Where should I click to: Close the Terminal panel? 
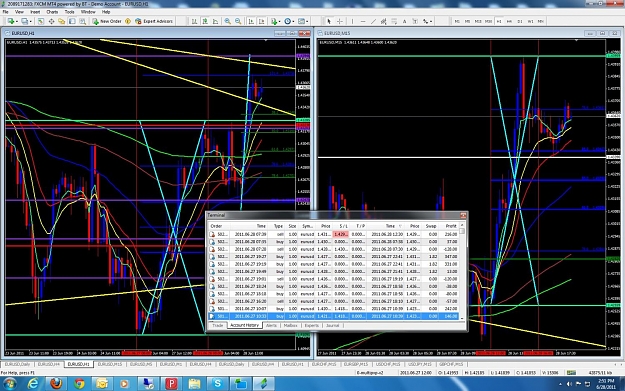coord(463,215)
